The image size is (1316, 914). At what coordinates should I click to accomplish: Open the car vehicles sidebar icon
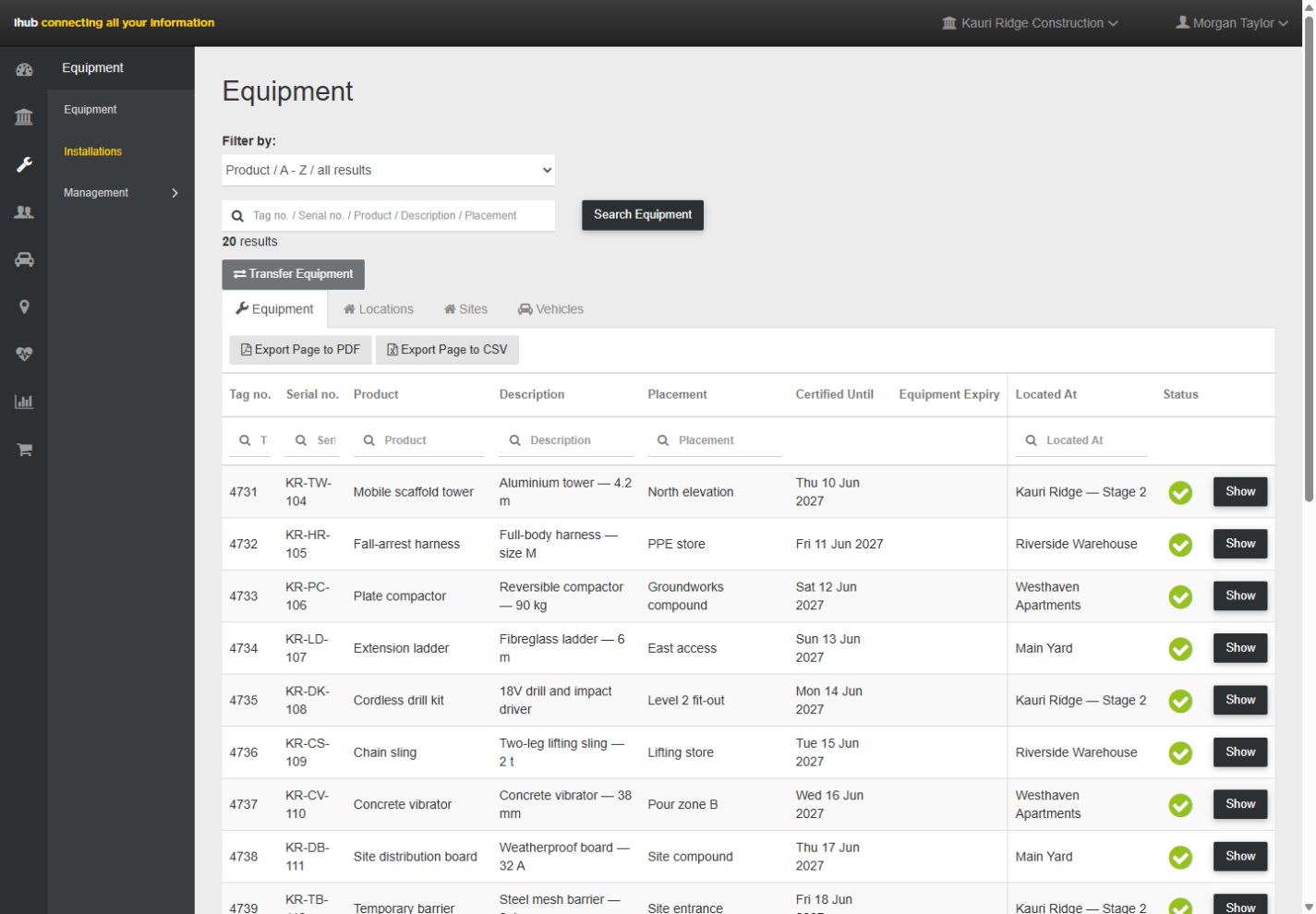(x=24, y=259)
